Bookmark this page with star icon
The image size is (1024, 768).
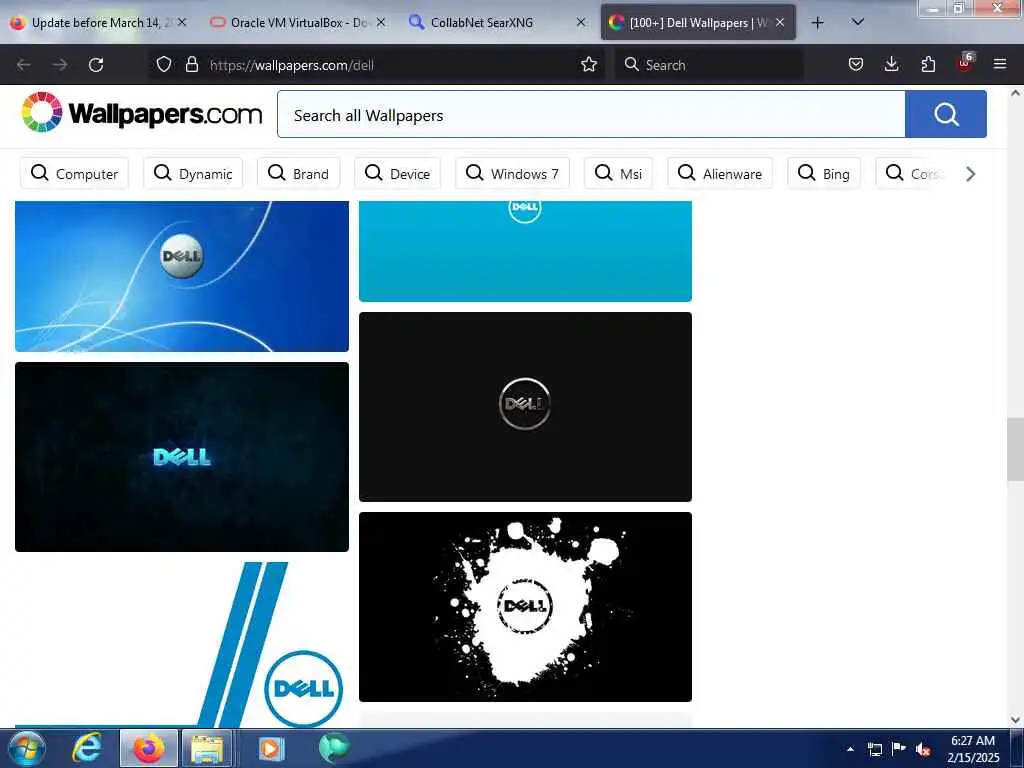point(589,65)
